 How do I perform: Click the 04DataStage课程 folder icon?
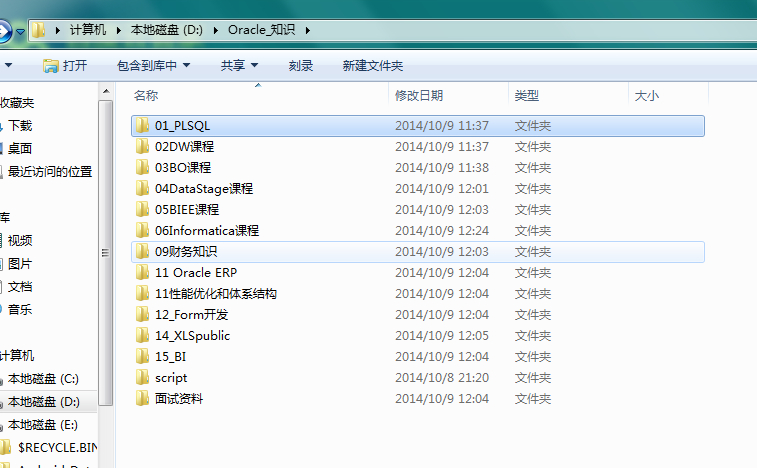[x=142, y=188]
